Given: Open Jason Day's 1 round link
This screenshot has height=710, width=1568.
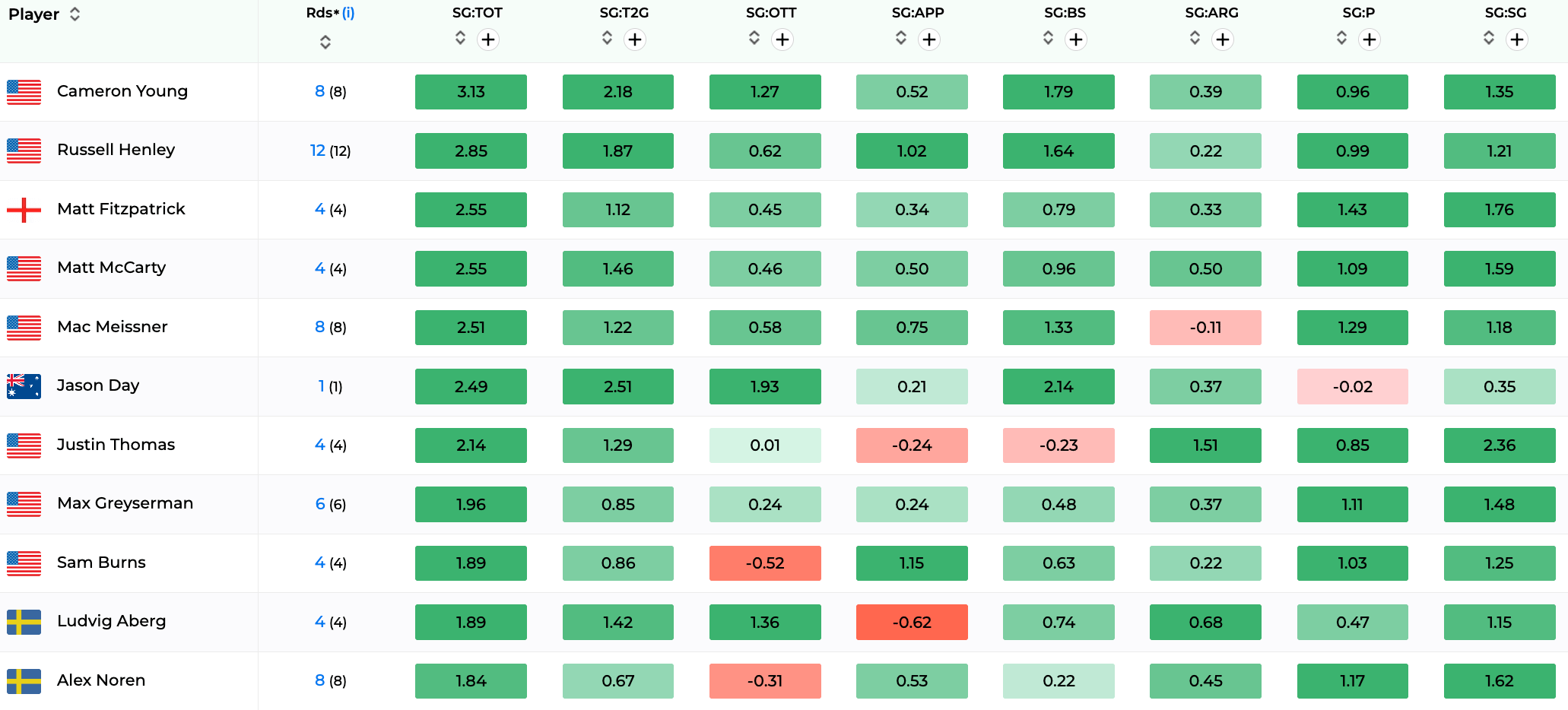Looking at the screenshot, I should 322,386.
